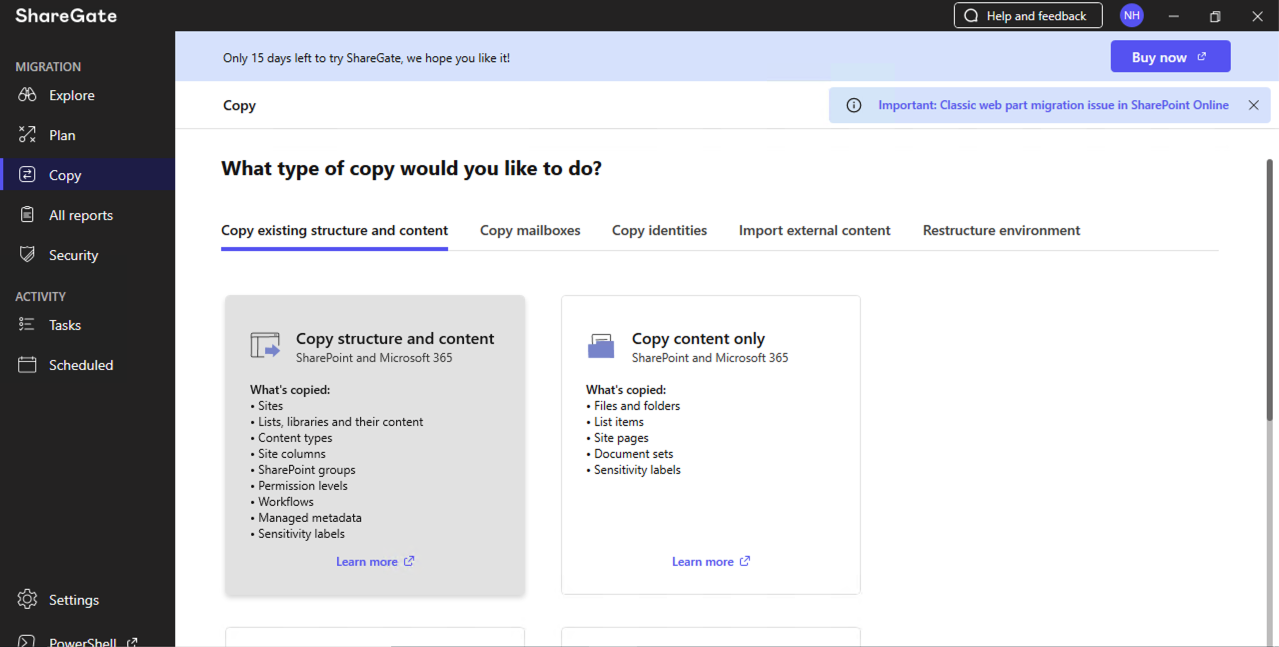Open Help and feedback

click(1028, 16)
